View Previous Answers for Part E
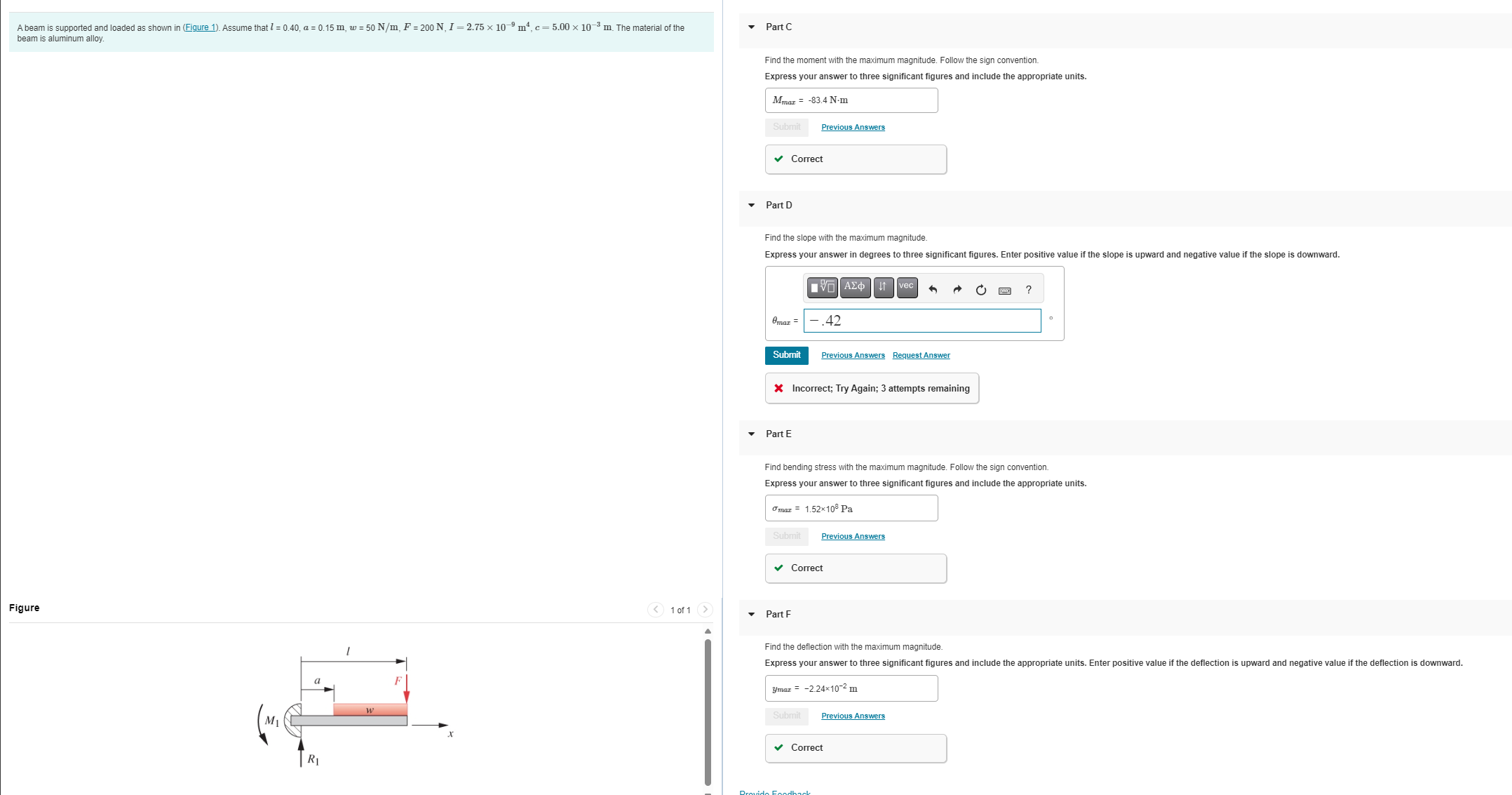The height and width of the screenshot is (795, 1512). (853, 535)
